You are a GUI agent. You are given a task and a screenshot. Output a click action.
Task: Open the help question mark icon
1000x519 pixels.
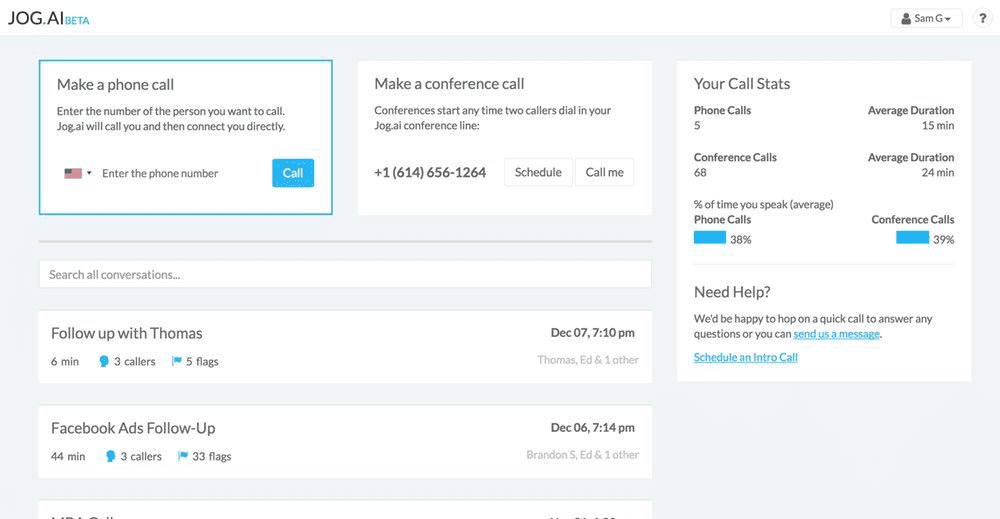tap(983, 18)
